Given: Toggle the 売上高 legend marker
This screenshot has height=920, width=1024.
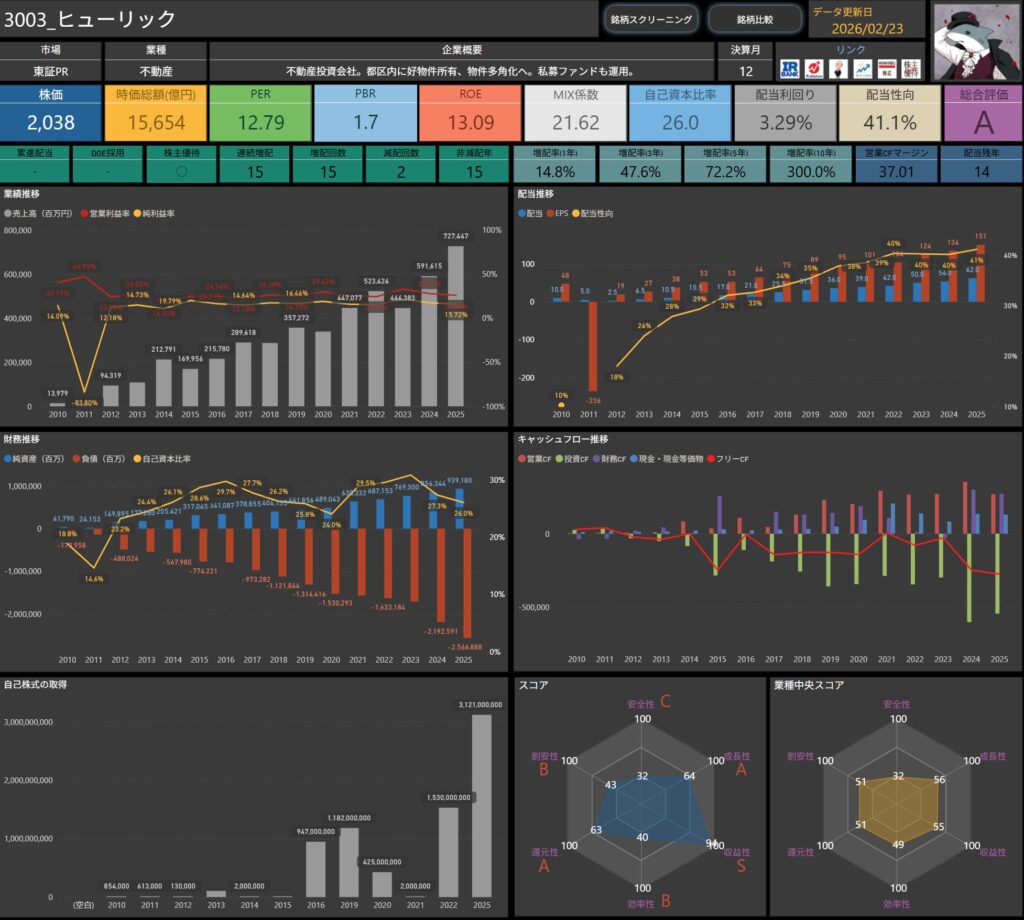Looking at the screenshot, I should point(8,214).
